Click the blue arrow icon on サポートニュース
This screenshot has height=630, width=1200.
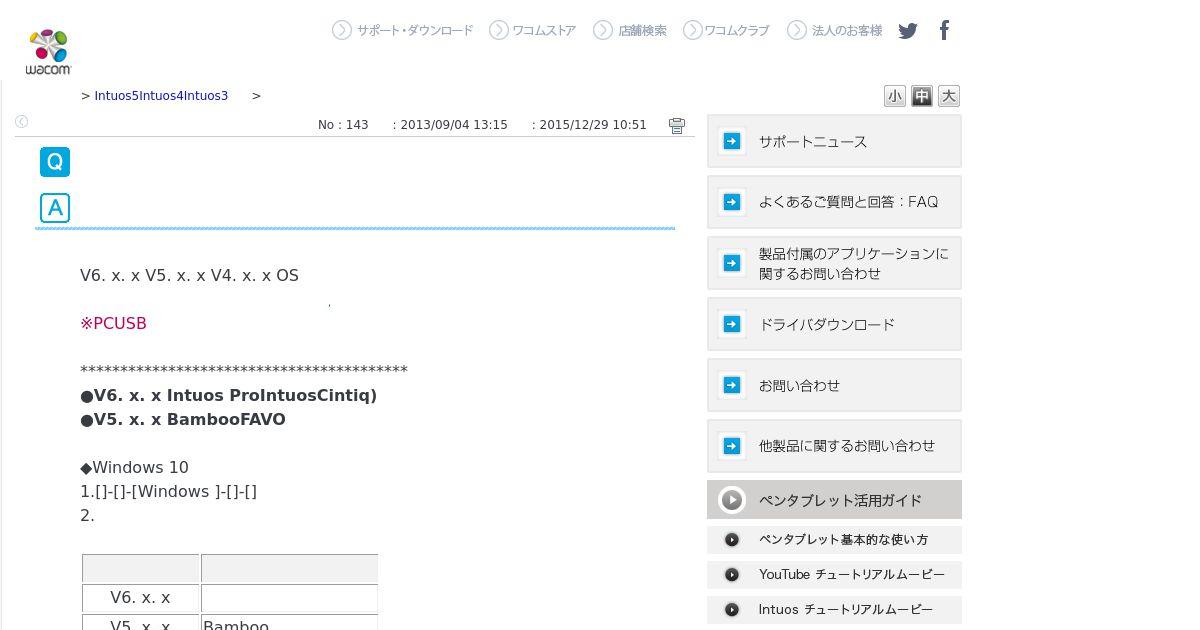coord(732,141)
